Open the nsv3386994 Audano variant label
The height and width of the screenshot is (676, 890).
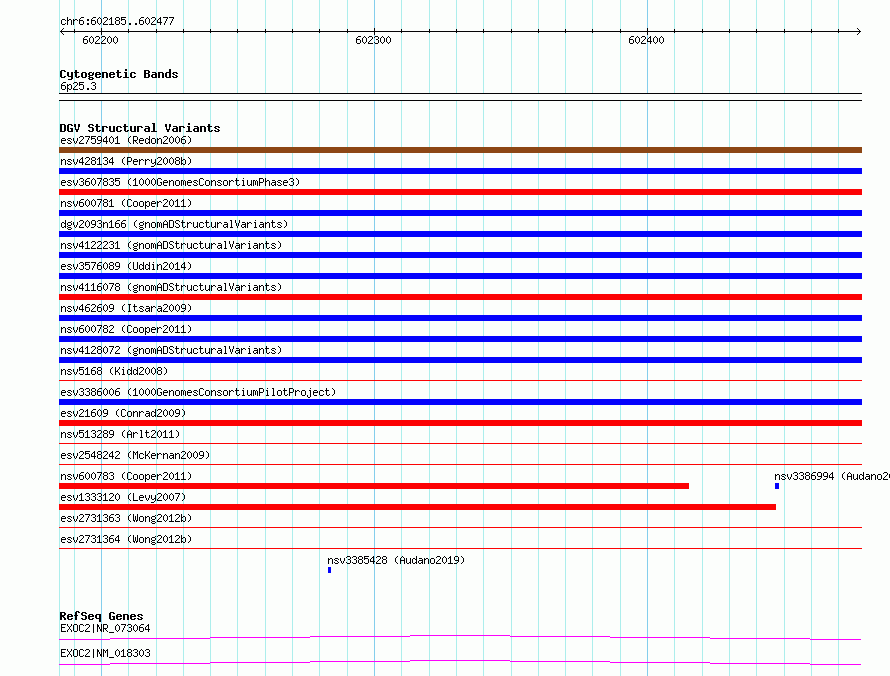click(832, 476)
